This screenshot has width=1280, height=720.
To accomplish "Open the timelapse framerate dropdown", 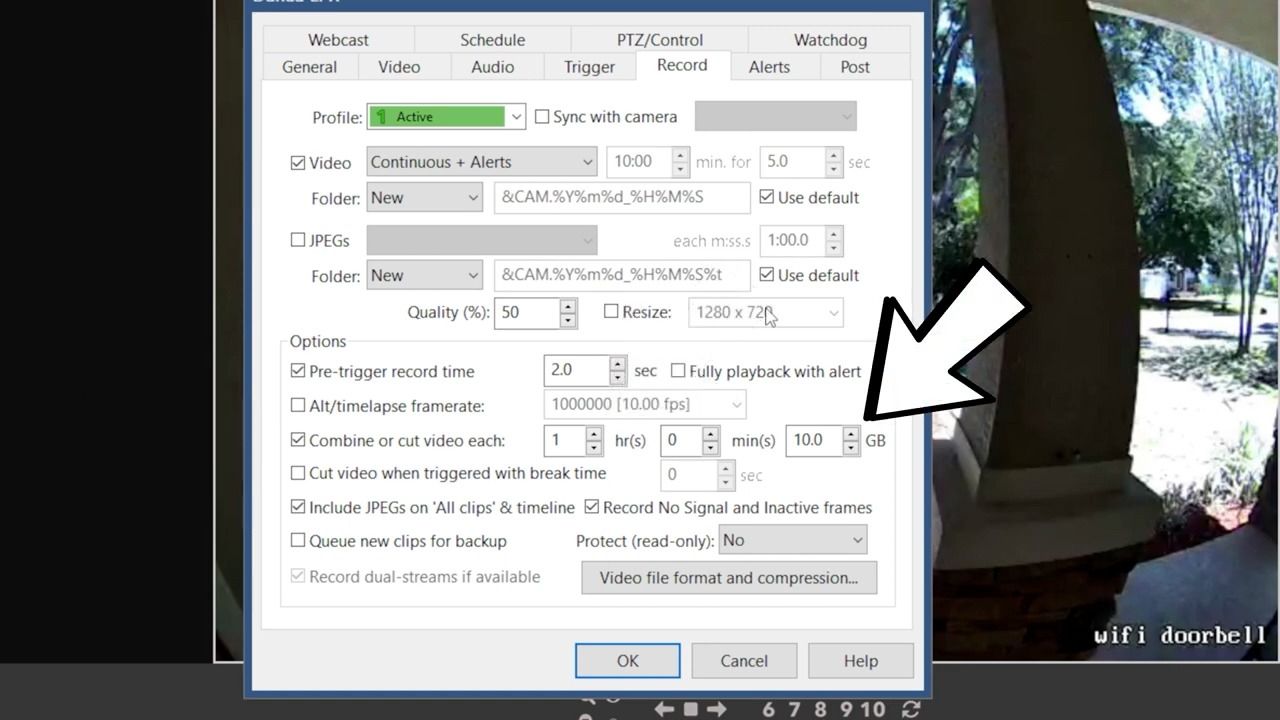I will 645,404.
